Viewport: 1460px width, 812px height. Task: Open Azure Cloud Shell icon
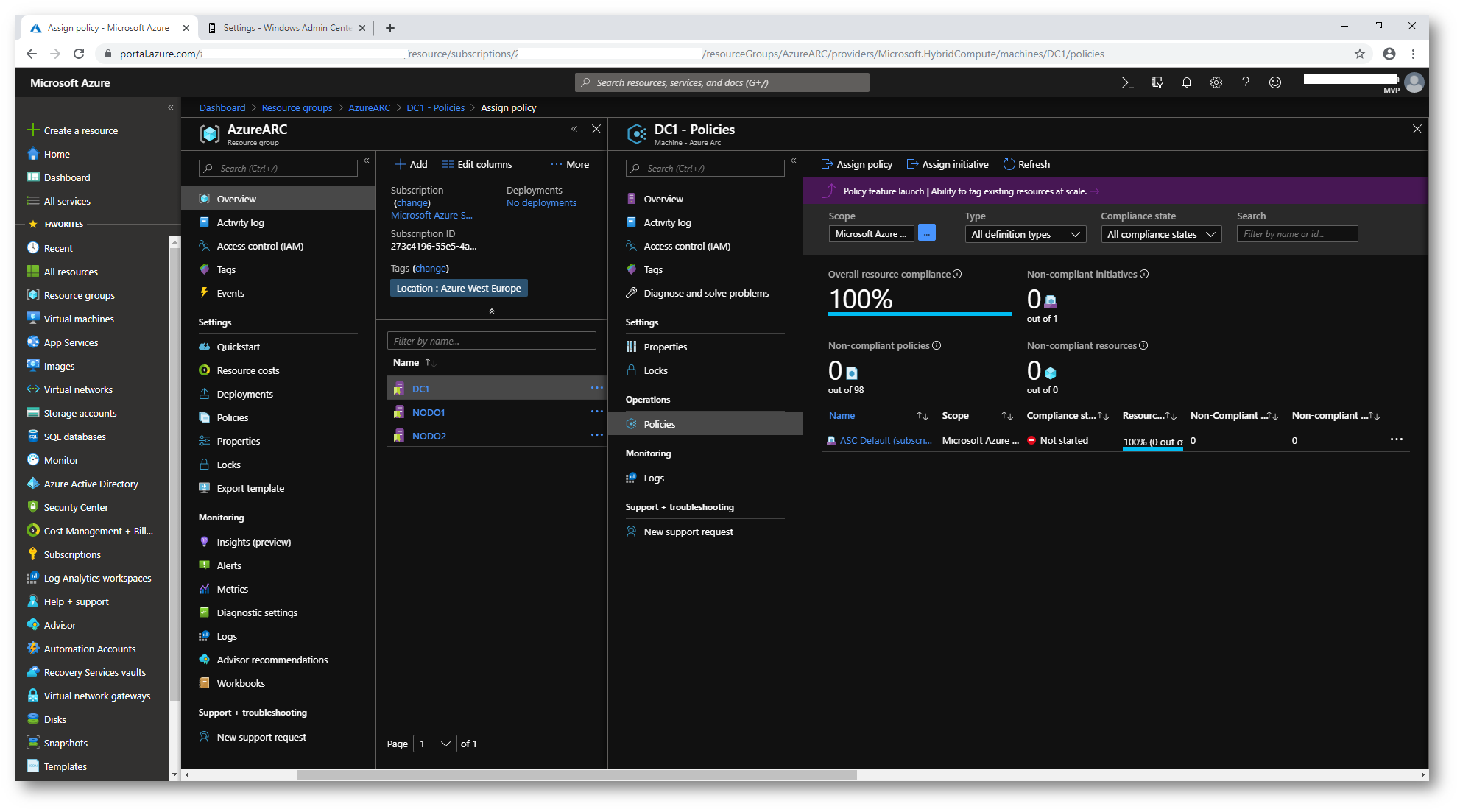tap(1127, 82)
